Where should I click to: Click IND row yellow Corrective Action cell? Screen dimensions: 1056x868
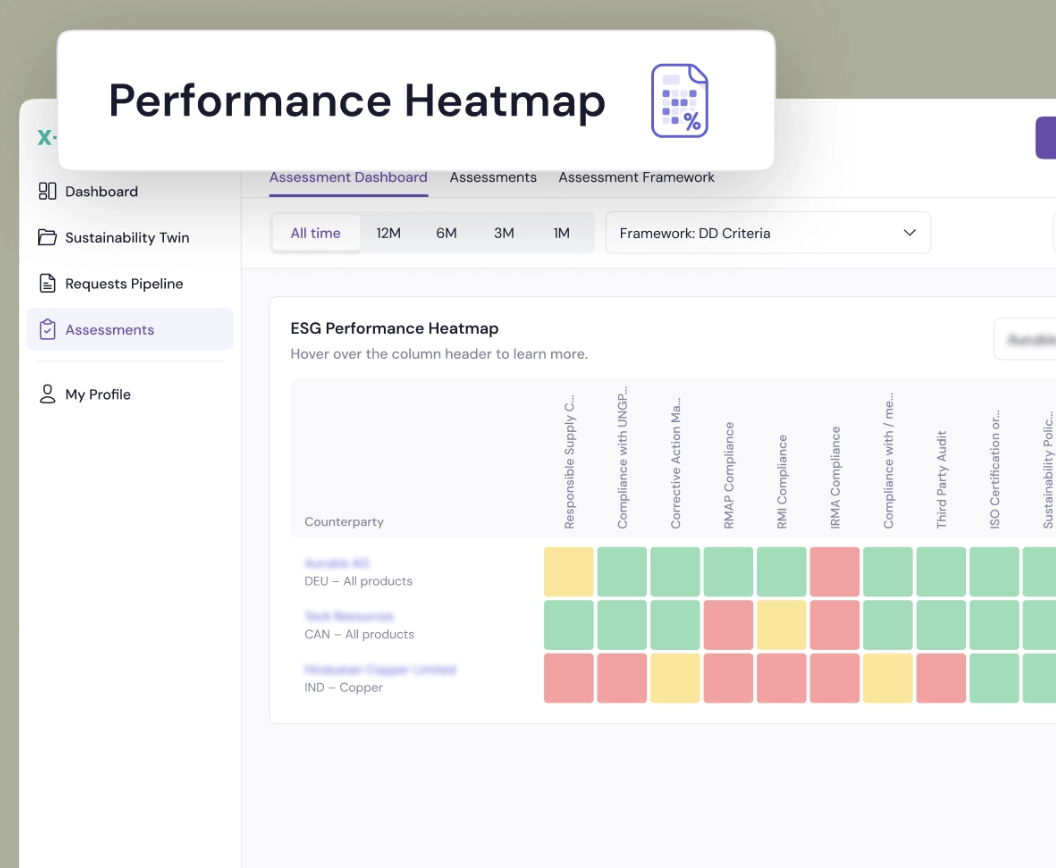click(675, 678)
